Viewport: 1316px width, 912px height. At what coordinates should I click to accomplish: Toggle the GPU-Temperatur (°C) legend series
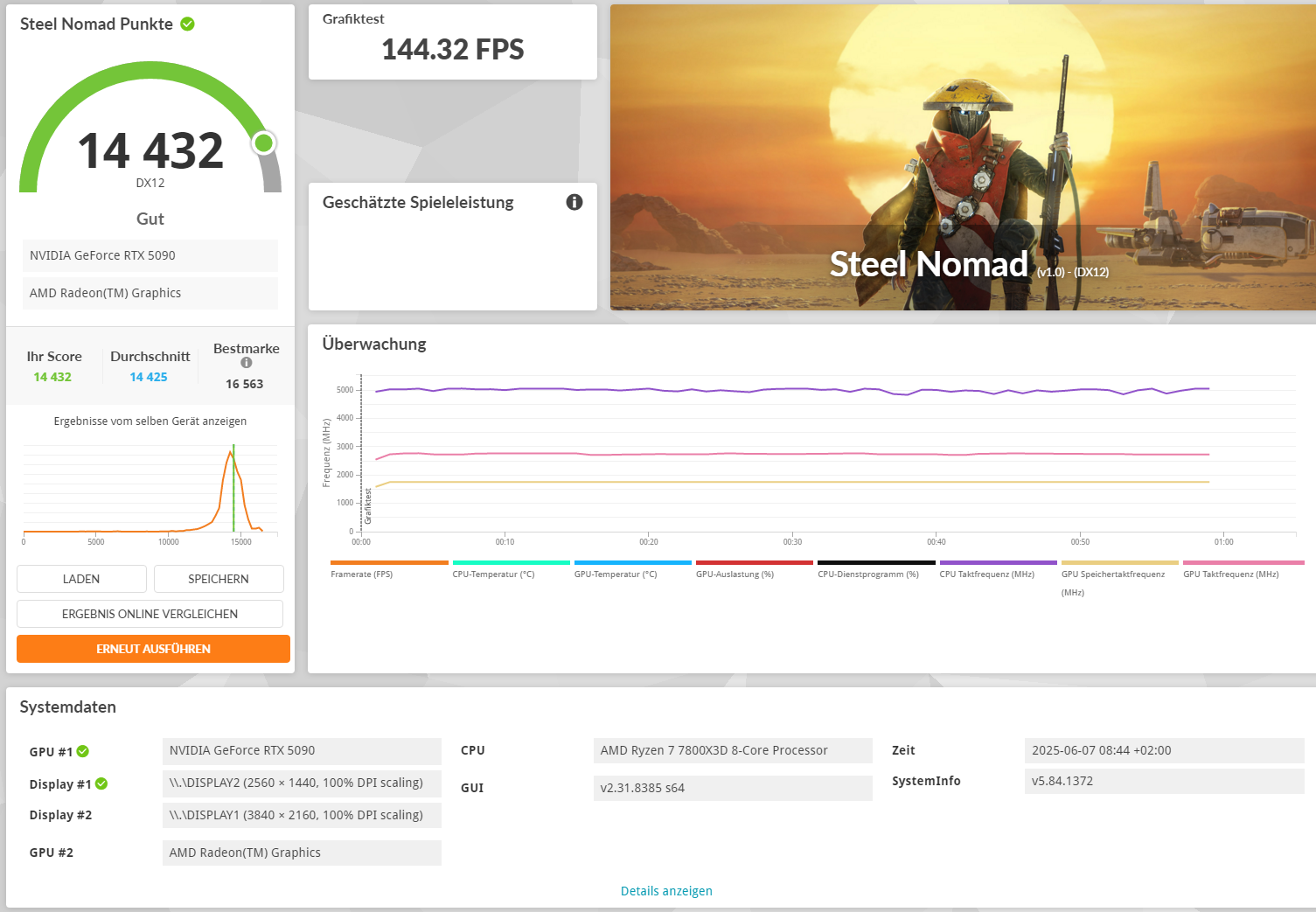click(632, 569)
